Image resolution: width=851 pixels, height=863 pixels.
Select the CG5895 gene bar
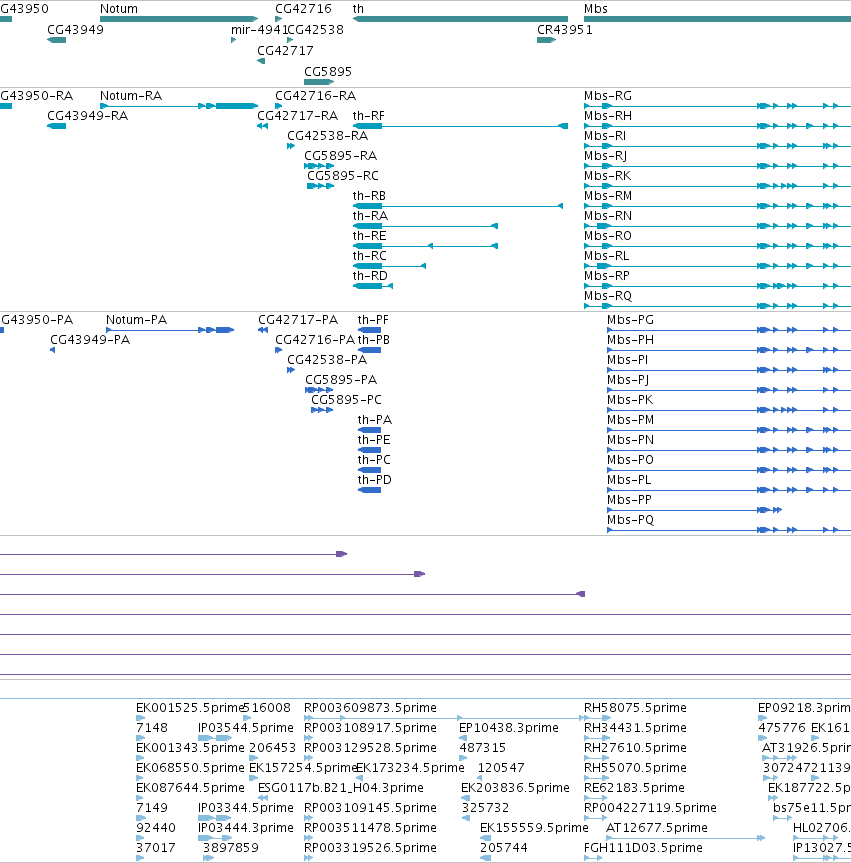coord(319,82)
